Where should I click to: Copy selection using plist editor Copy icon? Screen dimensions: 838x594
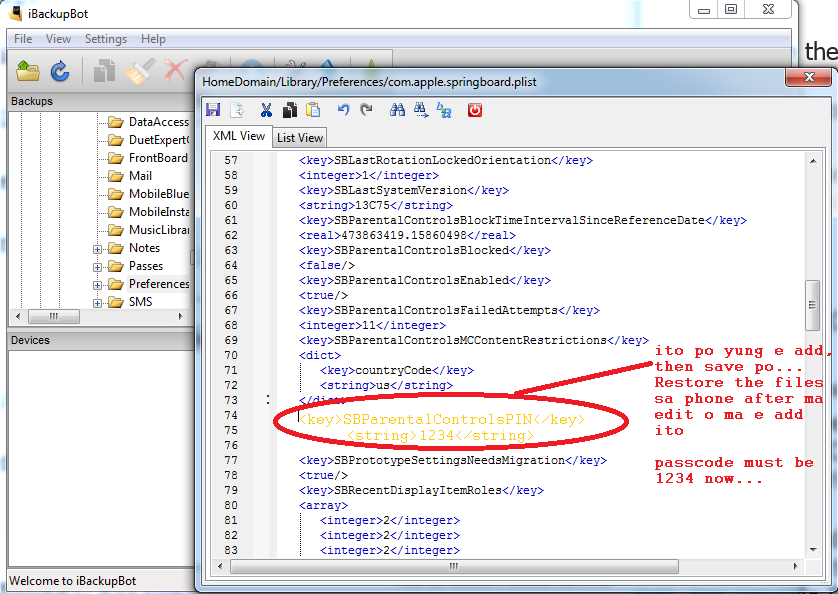tap(290, 110)
